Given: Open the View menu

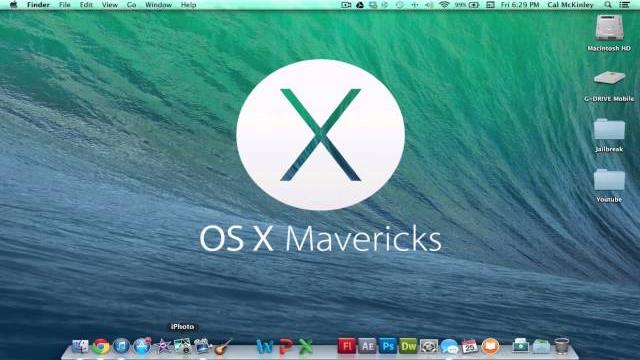Looking at the screenshot, I should point(109,5).
